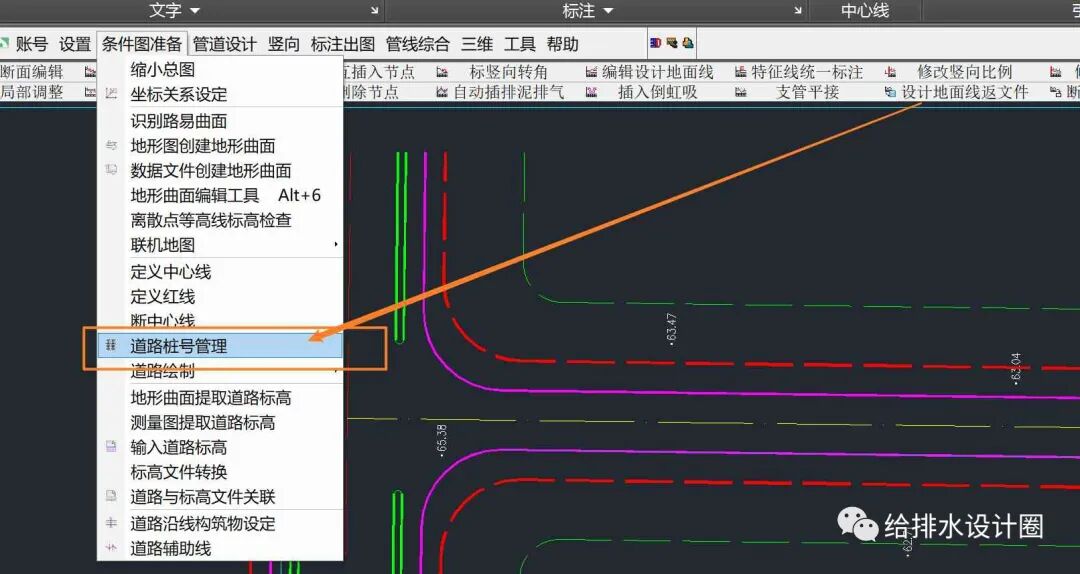
Task: Open the 设置 menu
Action: [x=74, y=44]
